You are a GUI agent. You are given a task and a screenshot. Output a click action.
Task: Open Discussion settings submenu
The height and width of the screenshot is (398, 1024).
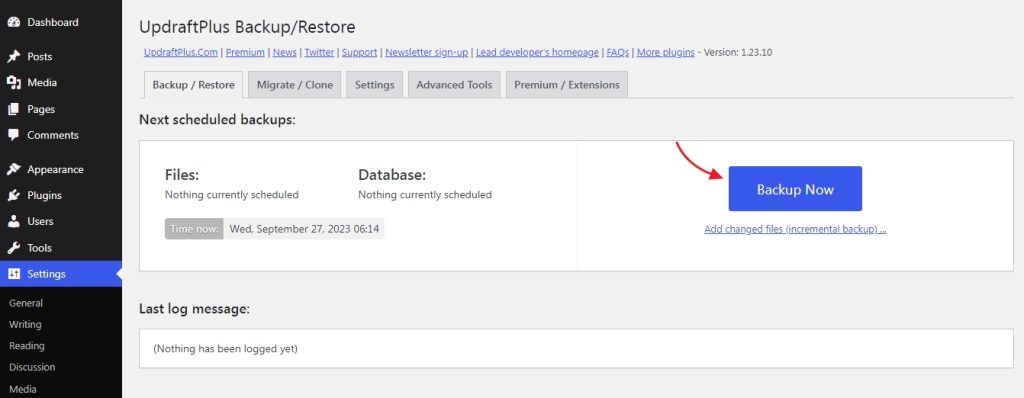coord(32,367)
